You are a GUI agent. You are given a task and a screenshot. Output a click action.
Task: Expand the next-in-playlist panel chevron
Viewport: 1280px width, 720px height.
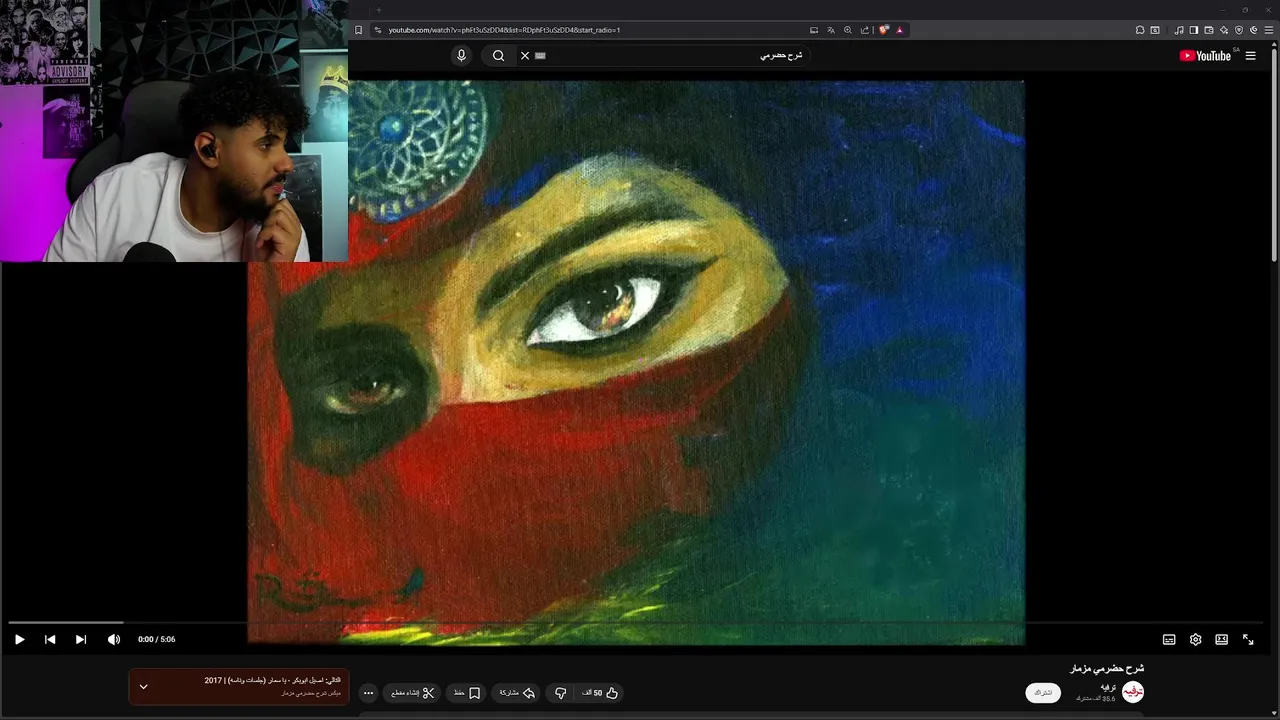point(143,687)
